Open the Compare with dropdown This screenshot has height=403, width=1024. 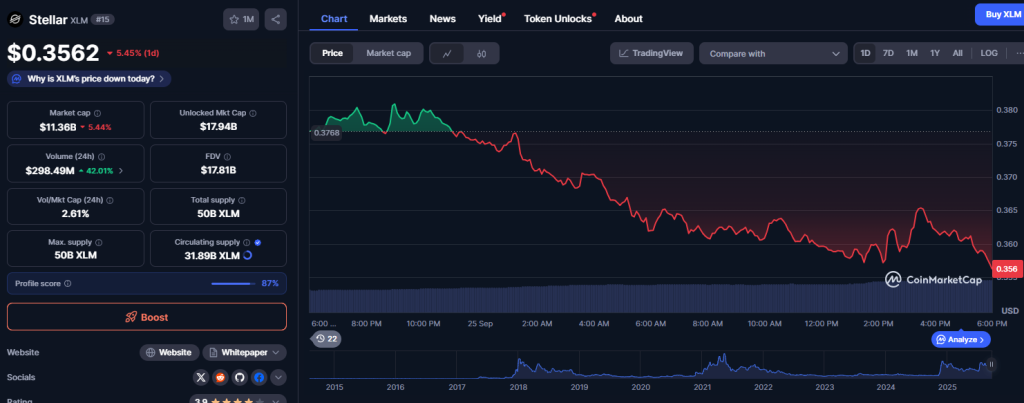pyautogui.click(x=773, y=54)
